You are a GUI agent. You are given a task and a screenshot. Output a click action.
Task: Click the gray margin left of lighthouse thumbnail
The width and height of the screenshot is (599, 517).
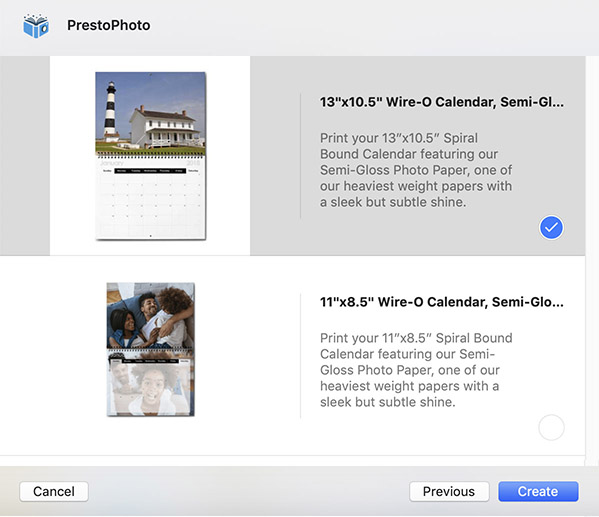coord(25,156)
